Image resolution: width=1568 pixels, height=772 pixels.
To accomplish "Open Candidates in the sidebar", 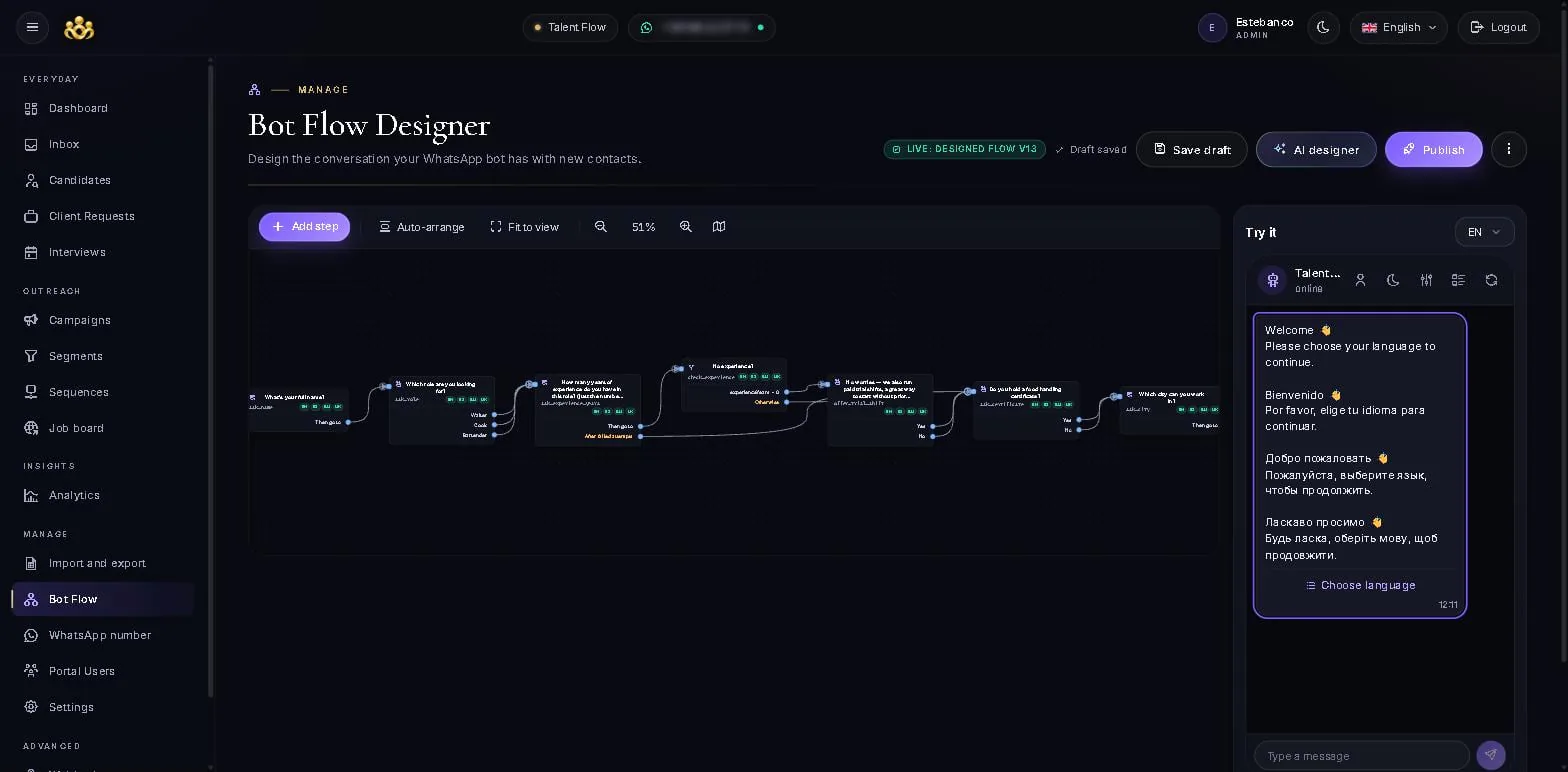I will [103, 180].
